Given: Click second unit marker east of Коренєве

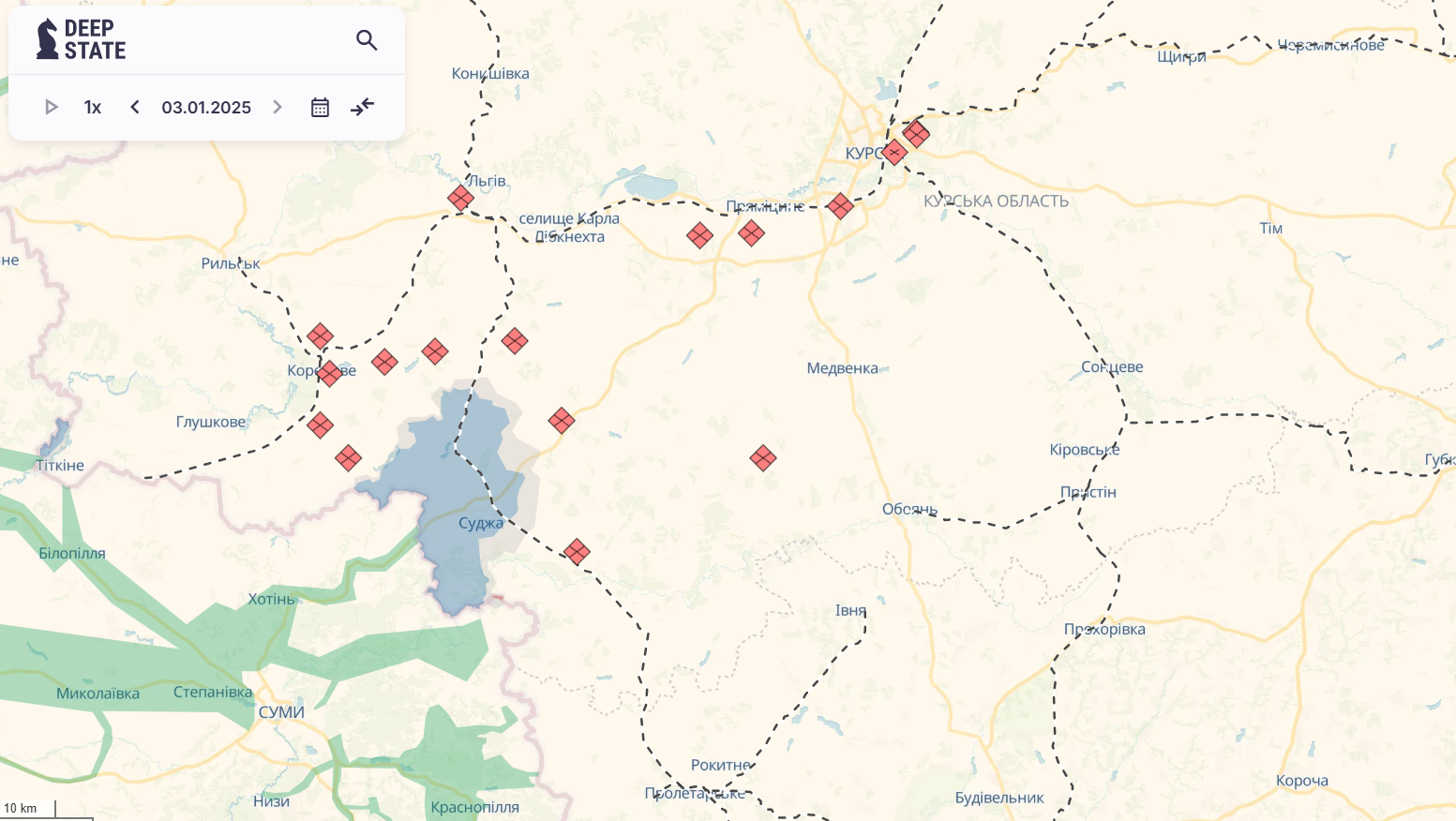Looking at the screenshot, I should (434, 351).
